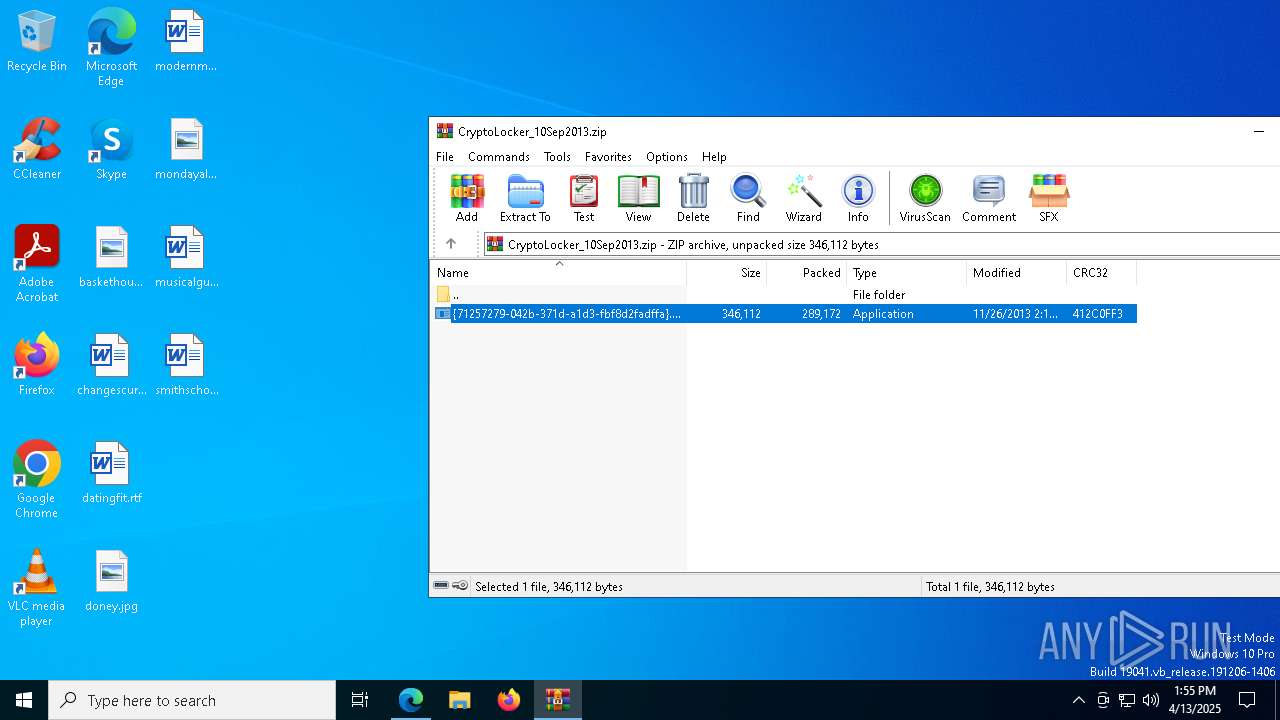Screen dimensions: 1280x720
Task: Open the Help menu
Action: pos(714,157)
